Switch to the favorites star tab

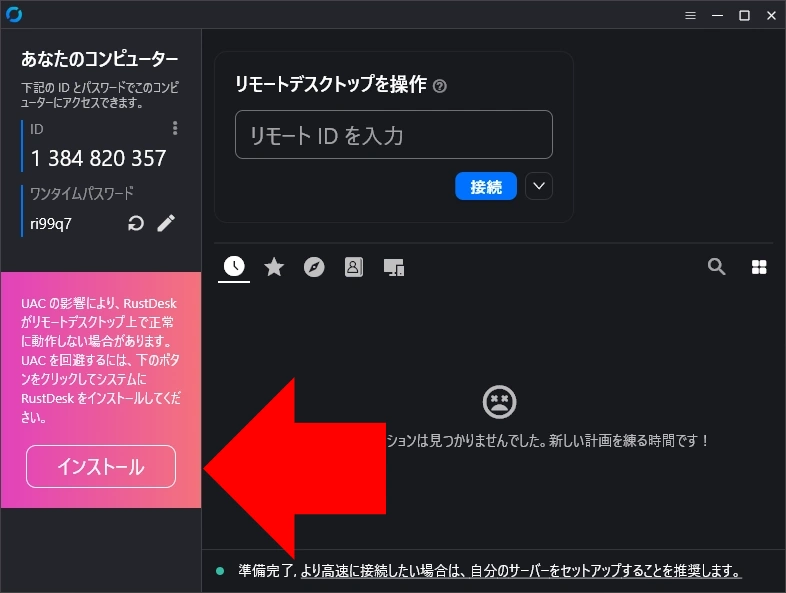pos(274,266)
